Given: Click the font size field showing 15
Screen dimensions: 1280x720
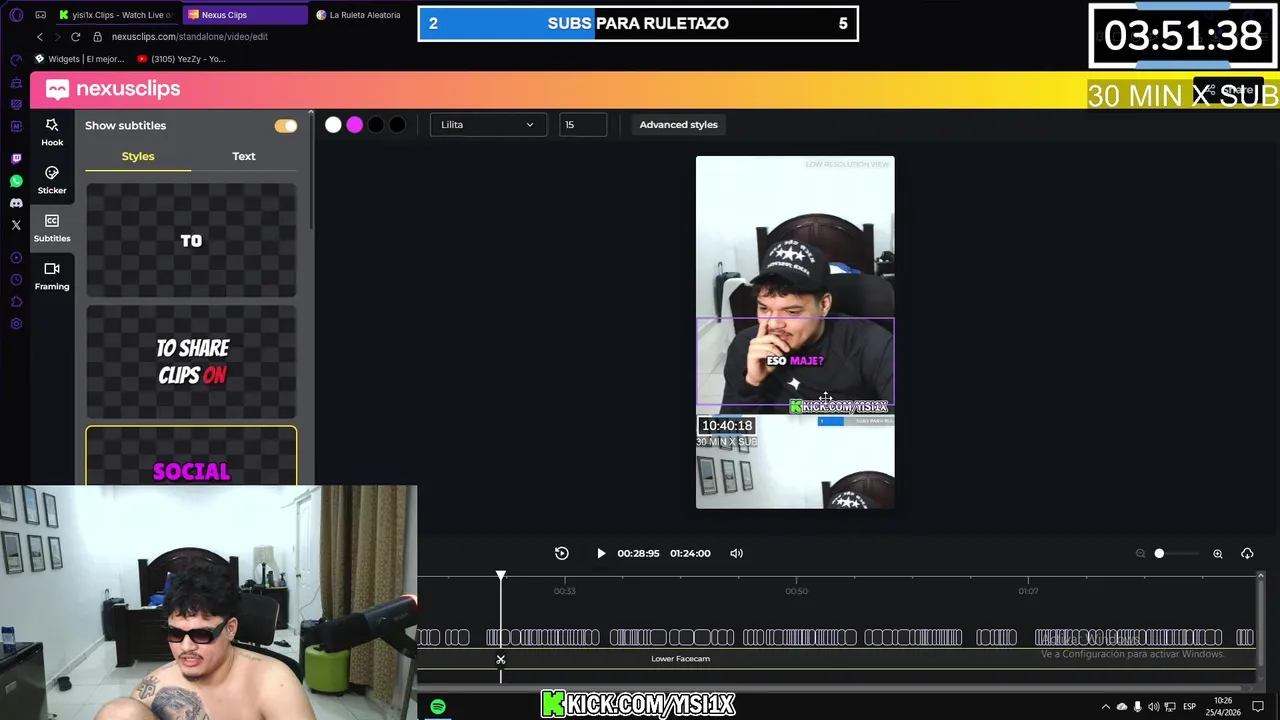Looking at the screenshot, I should click(x=583, y=125).
